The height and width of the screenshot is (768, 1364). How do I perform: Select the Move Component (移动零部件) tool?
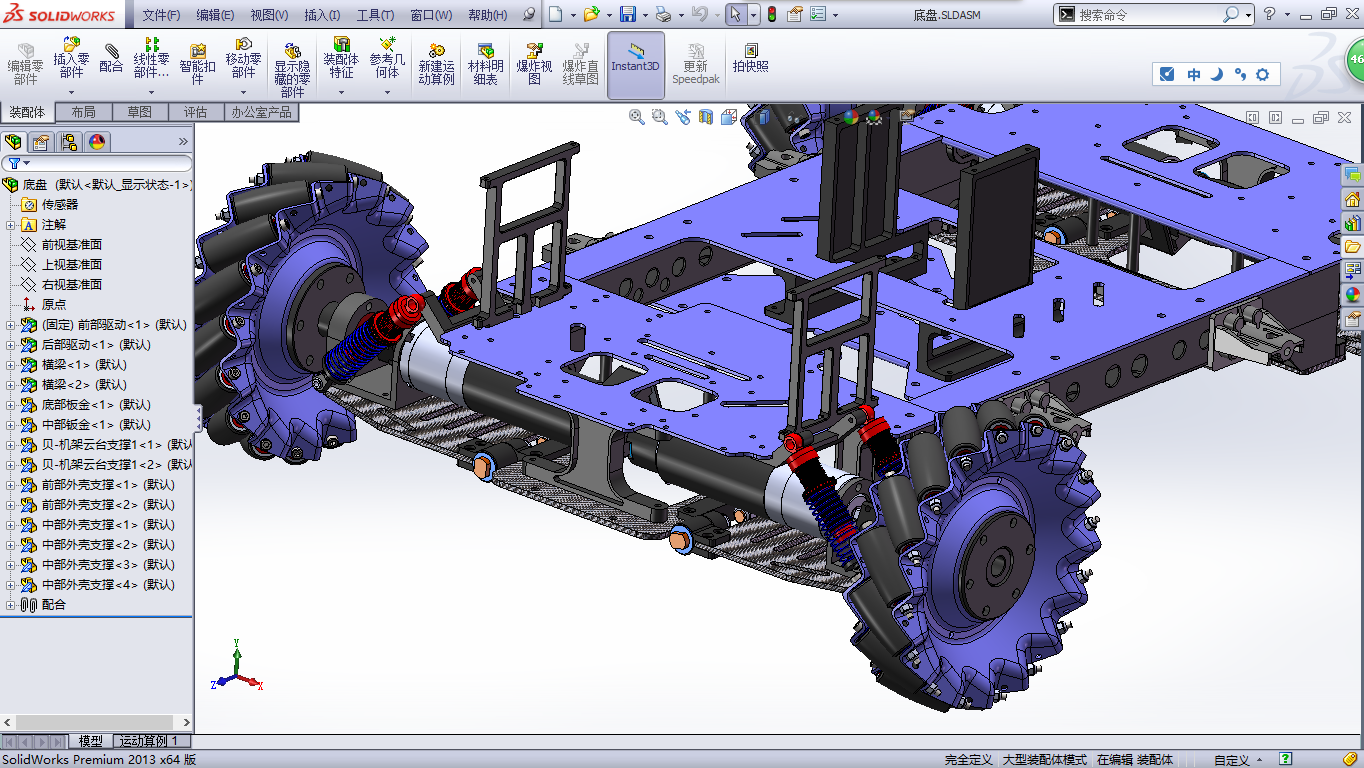click(x=243, y=58)
